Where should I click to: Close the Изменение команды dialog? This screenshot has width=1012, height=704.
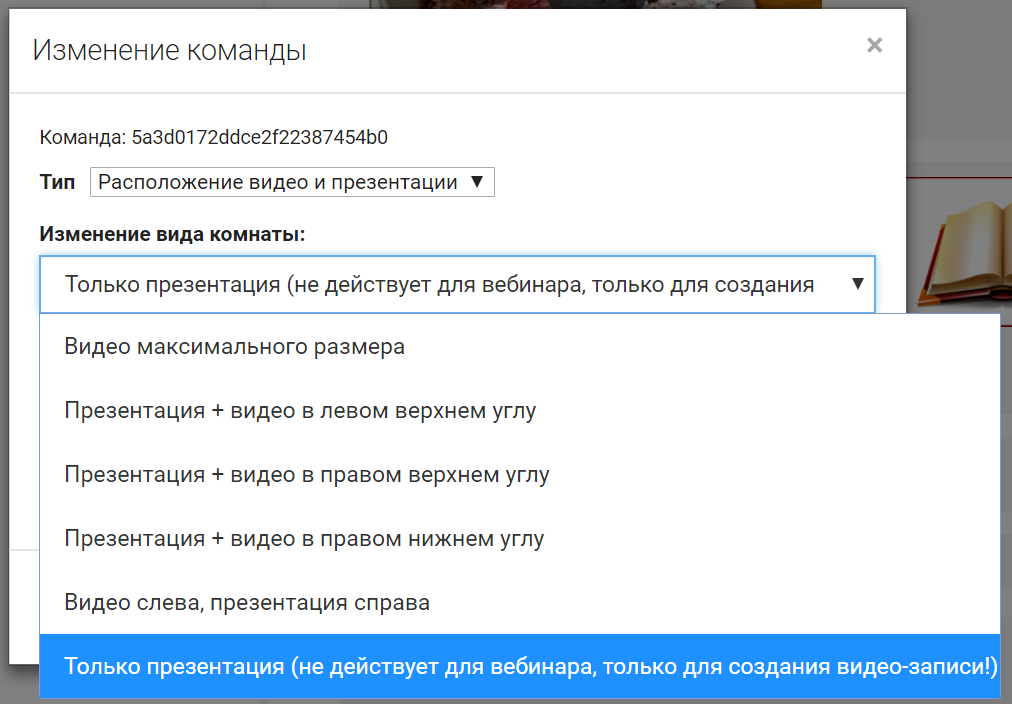pos(874,45)
